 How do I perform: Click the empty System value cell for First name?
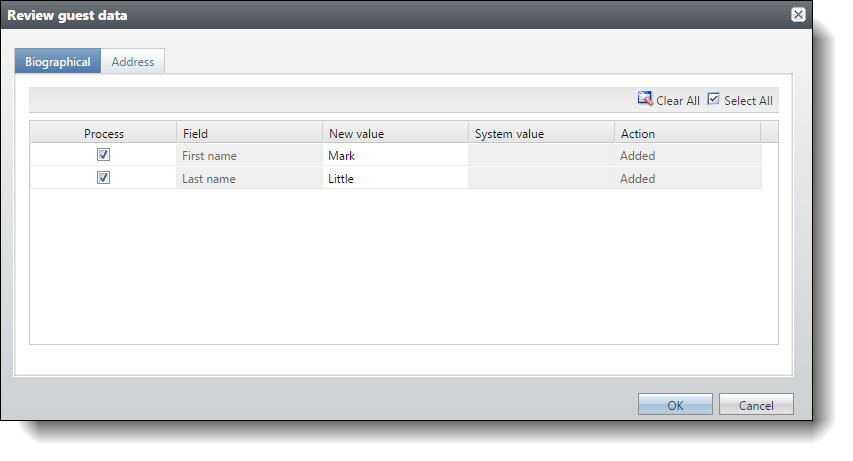(541, 155)
